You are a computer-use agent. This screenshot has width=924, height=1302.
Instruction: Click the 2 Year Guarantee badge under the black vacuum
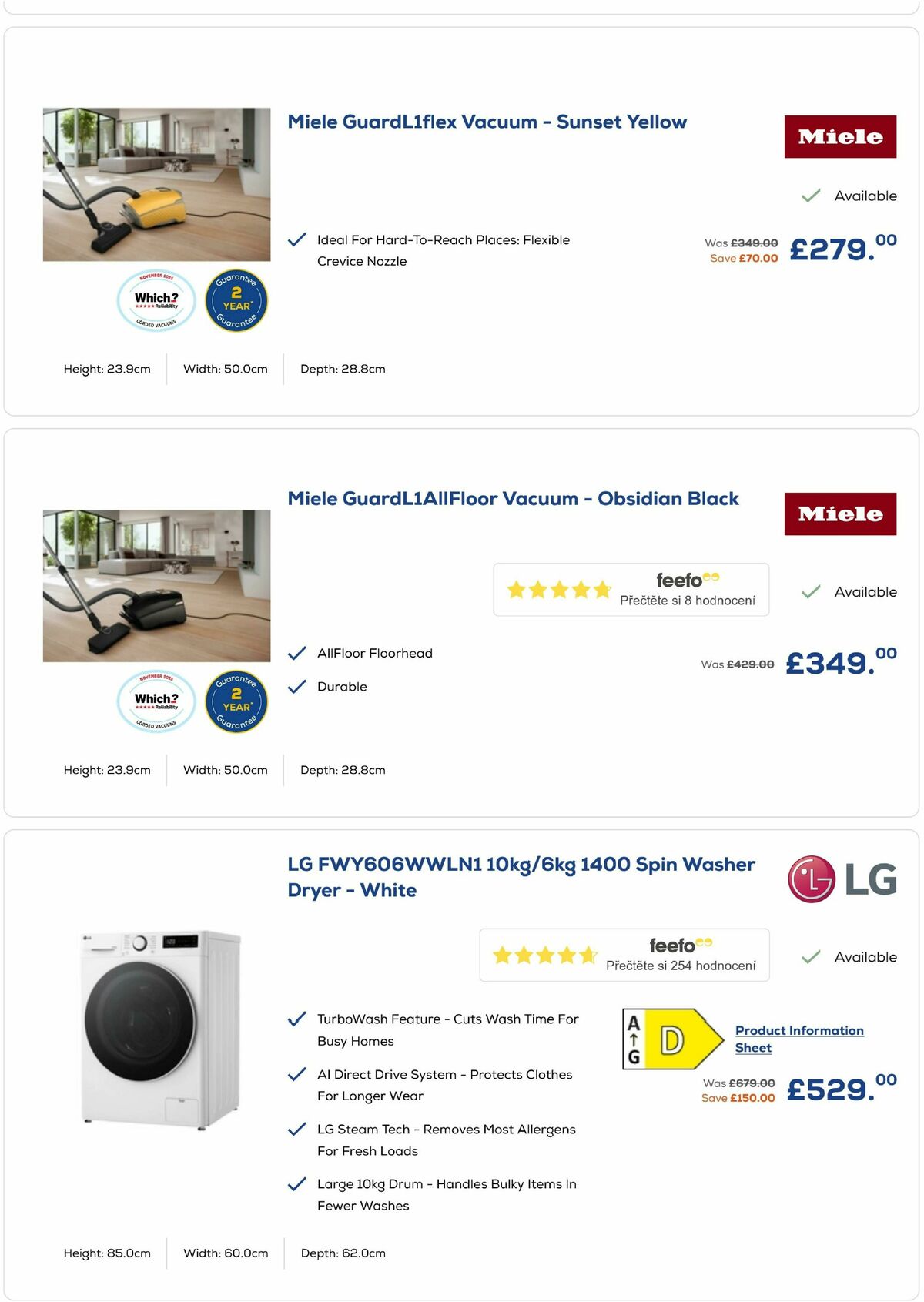(236, 701)
